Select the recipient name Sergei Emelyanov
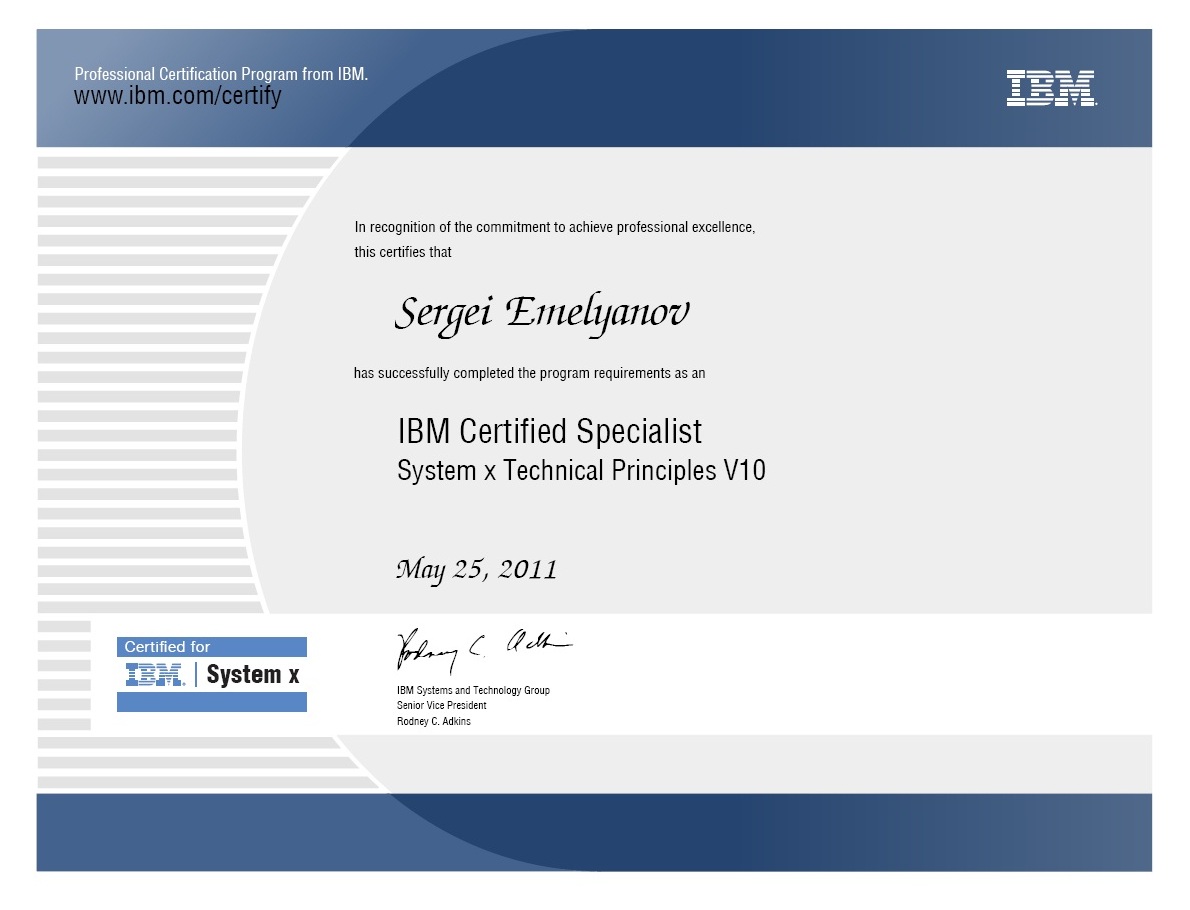Screen dimensions: 1190x910 [542, 313]
